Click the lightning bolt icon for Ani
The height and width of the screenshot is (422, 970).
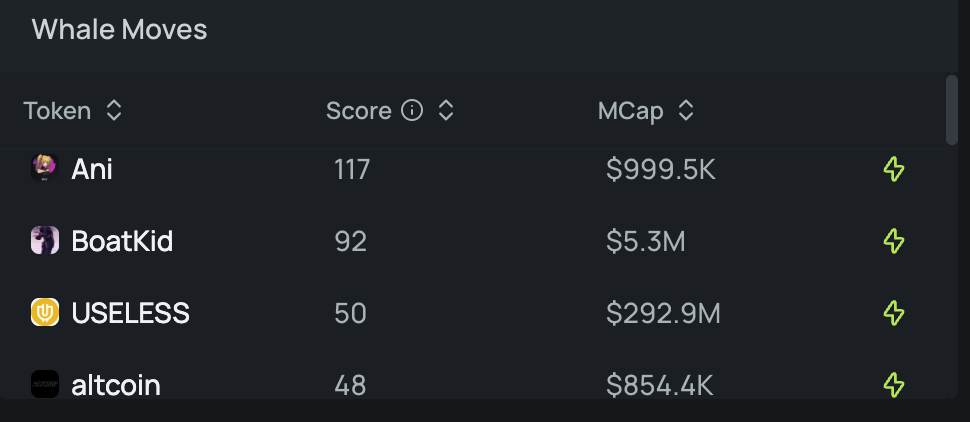point(894,169)
